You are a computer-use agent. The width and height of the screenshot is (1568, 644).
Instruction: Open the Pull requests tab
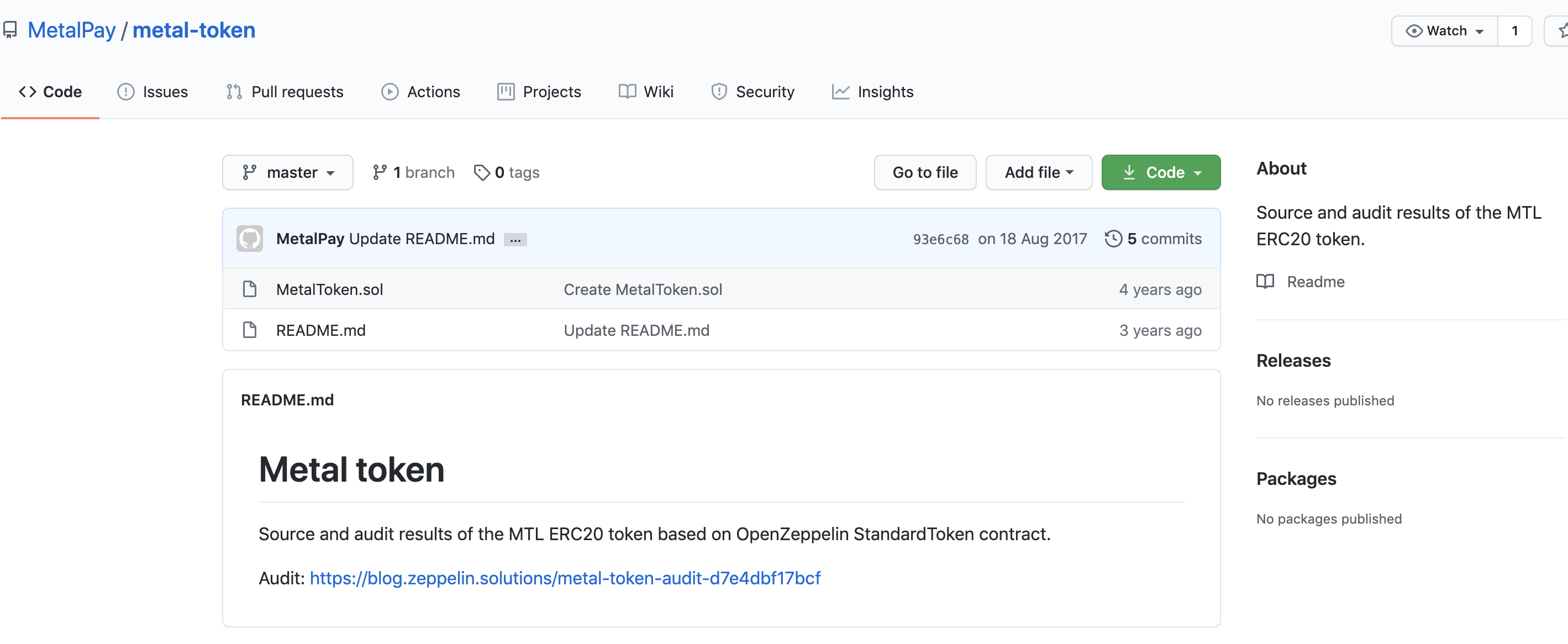click(285, 92)
